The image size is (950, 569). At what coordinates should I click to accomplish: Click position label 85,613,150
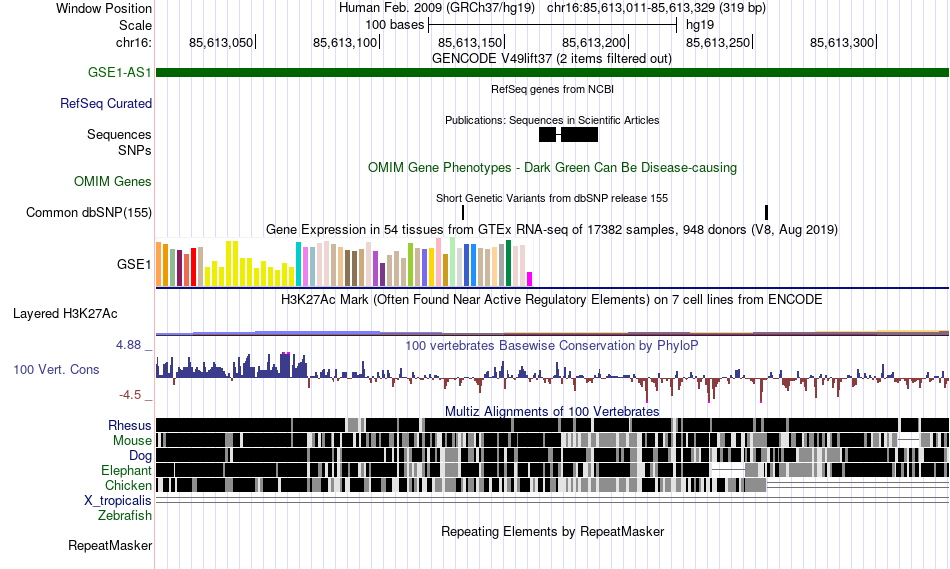(470, 42)
